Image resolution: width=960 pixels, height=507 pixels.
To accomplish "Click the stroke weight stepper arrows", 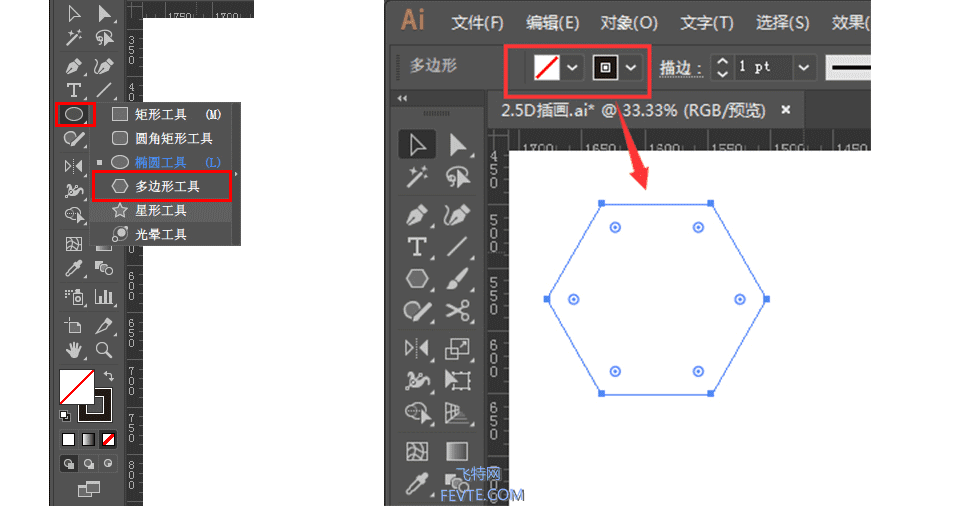I will [x=722, y=67].
